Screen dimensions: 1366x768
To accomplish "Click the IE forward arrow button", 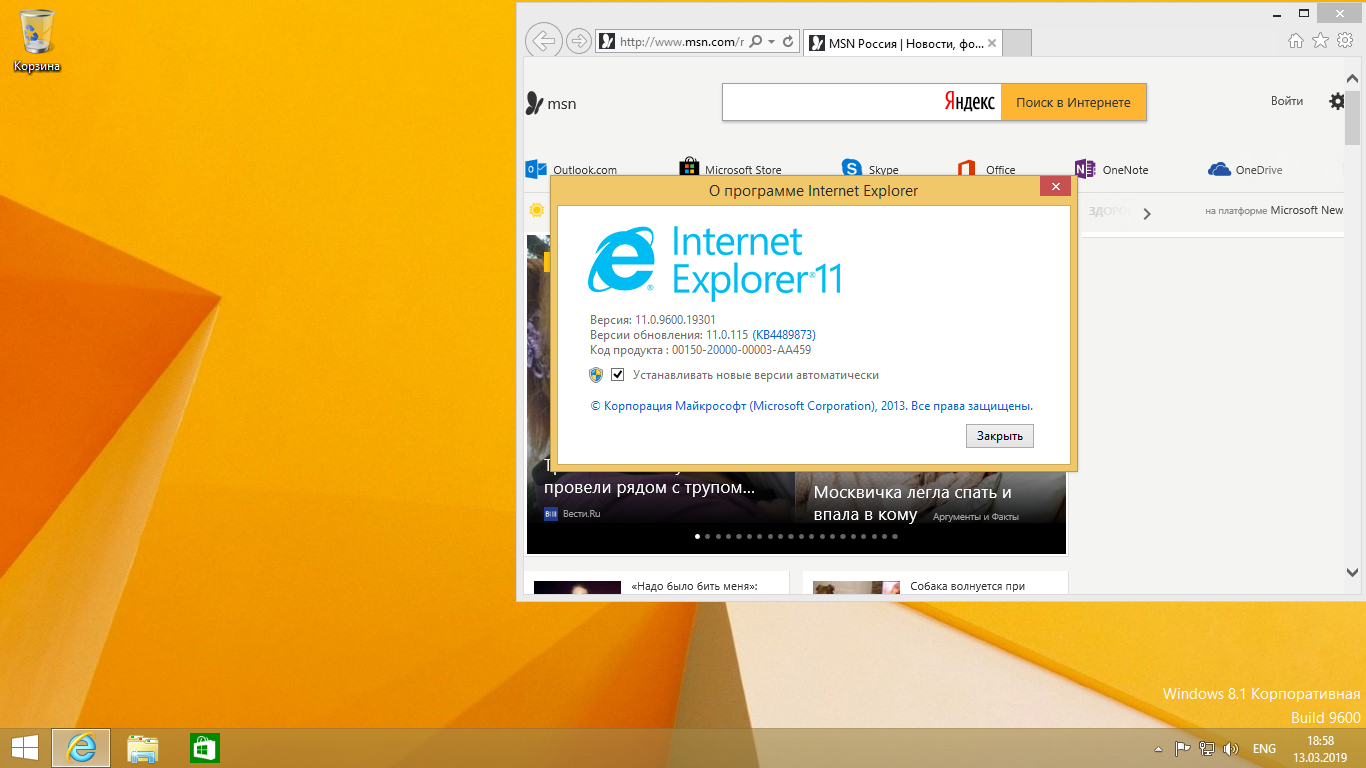I will [x=578, y=42].
